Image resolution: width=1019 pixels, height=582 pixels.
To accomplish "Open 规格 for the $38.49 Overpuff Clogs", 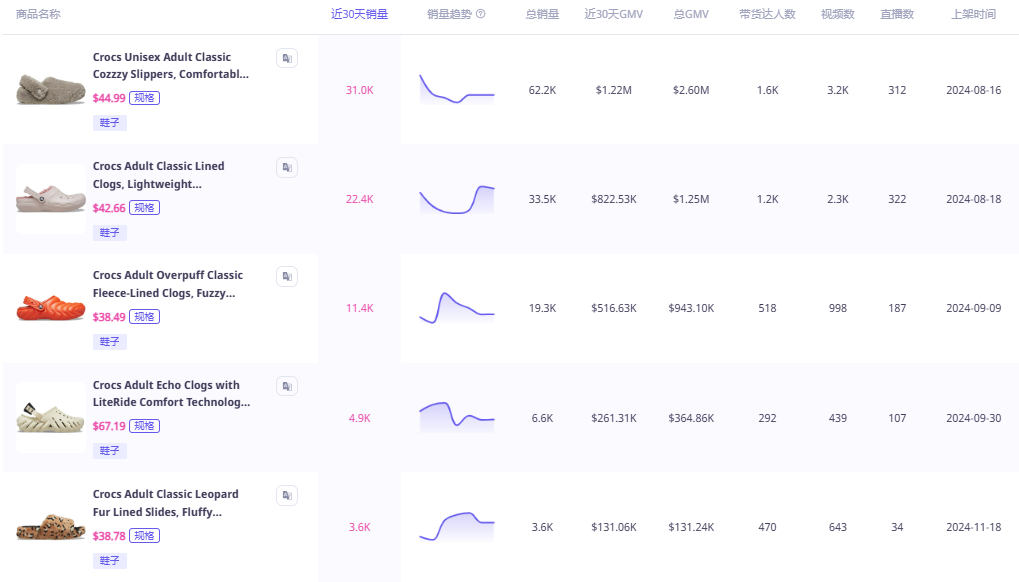I will pyautogui.click(x=144, y=317).
